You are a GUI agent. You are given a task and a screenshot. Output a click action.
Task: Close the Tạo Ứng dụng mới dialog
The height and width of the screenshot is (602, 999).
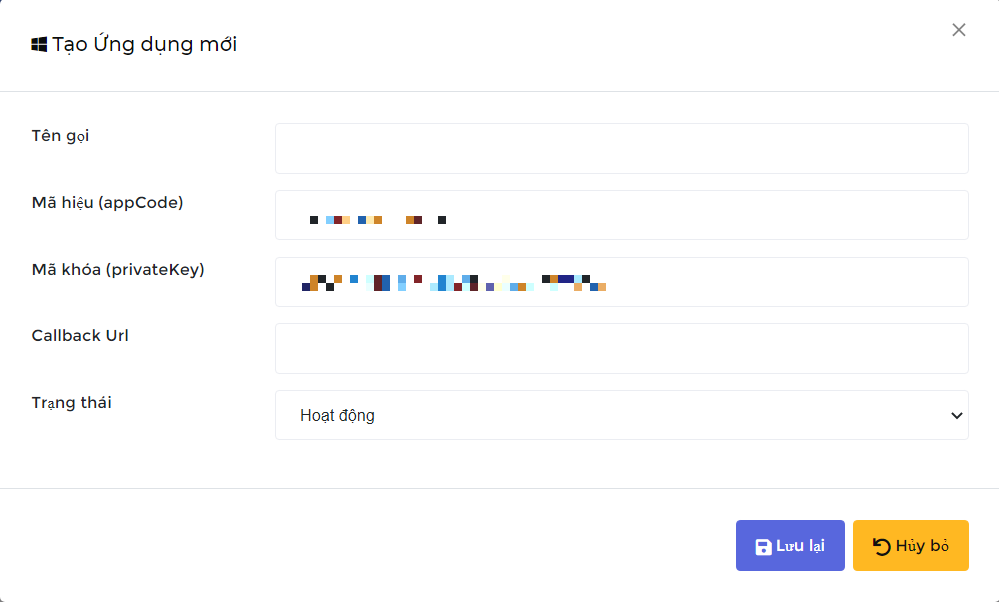click(x=959, y=30)
